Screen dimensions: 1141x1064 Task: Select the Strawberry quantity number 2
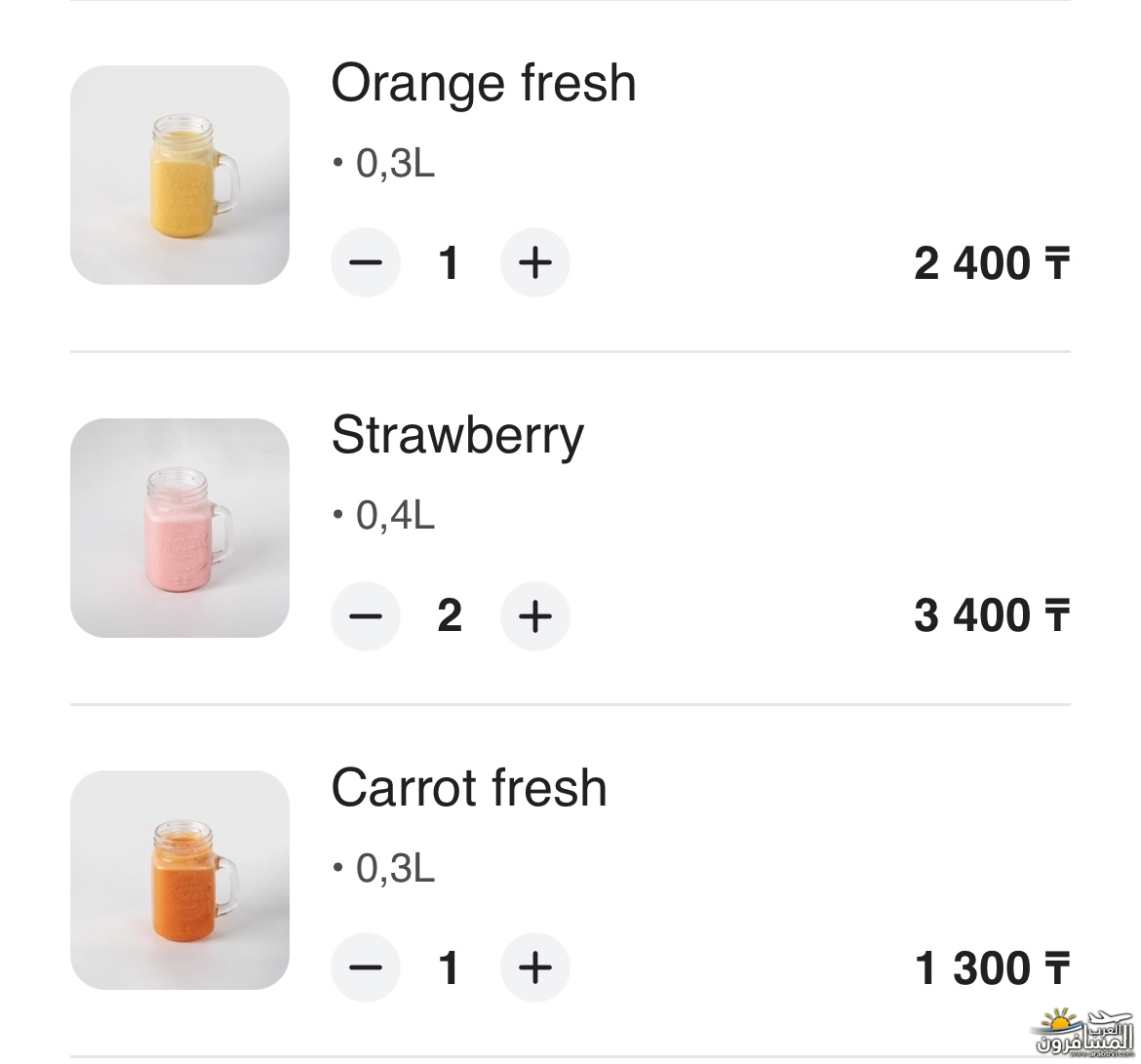(449, 615)
